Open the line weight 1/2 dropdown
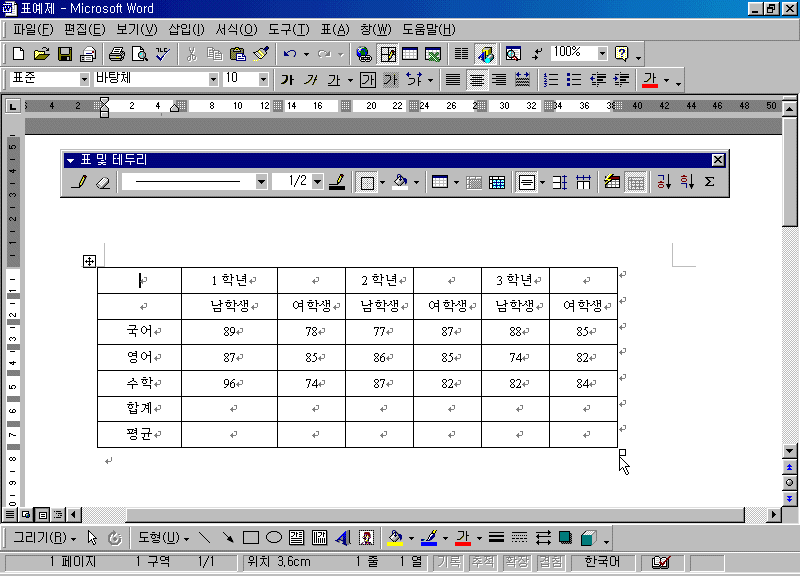 (x=317, y=182)
